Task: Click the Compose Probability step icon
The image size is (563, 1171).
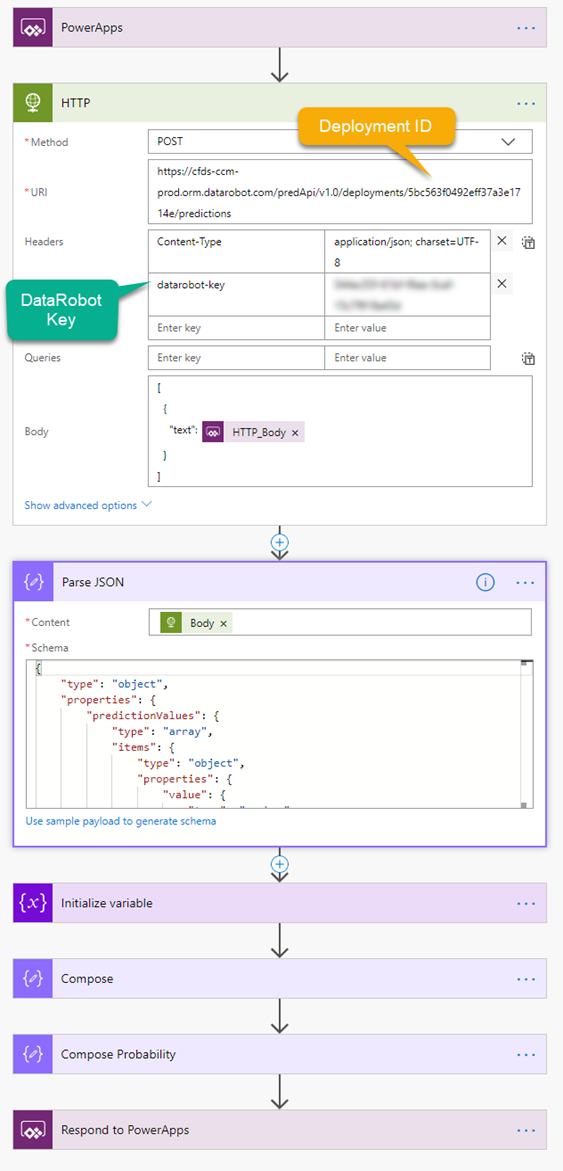Action: (33, 1054)
